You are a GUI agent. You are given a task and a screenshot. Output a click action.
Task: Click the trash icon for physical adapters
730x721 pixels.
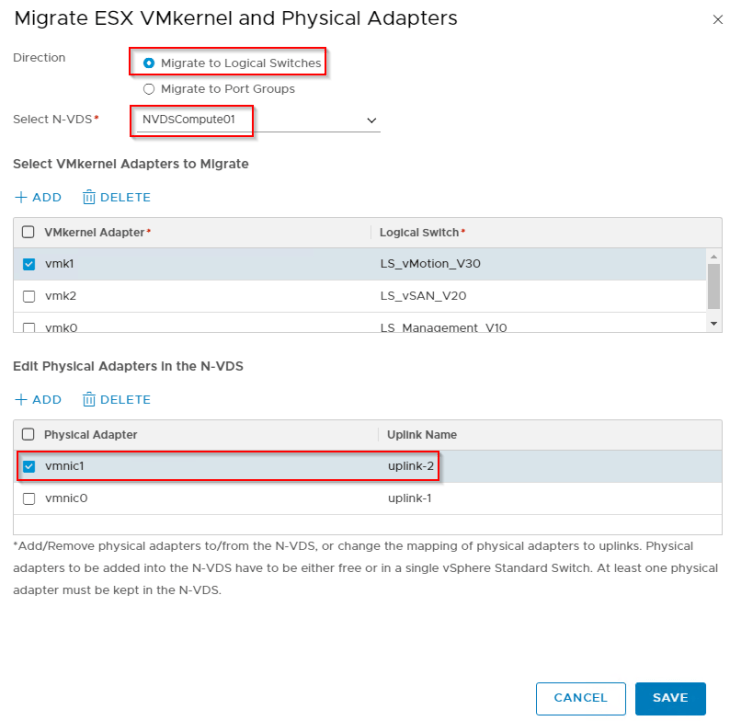pos(89,400)
